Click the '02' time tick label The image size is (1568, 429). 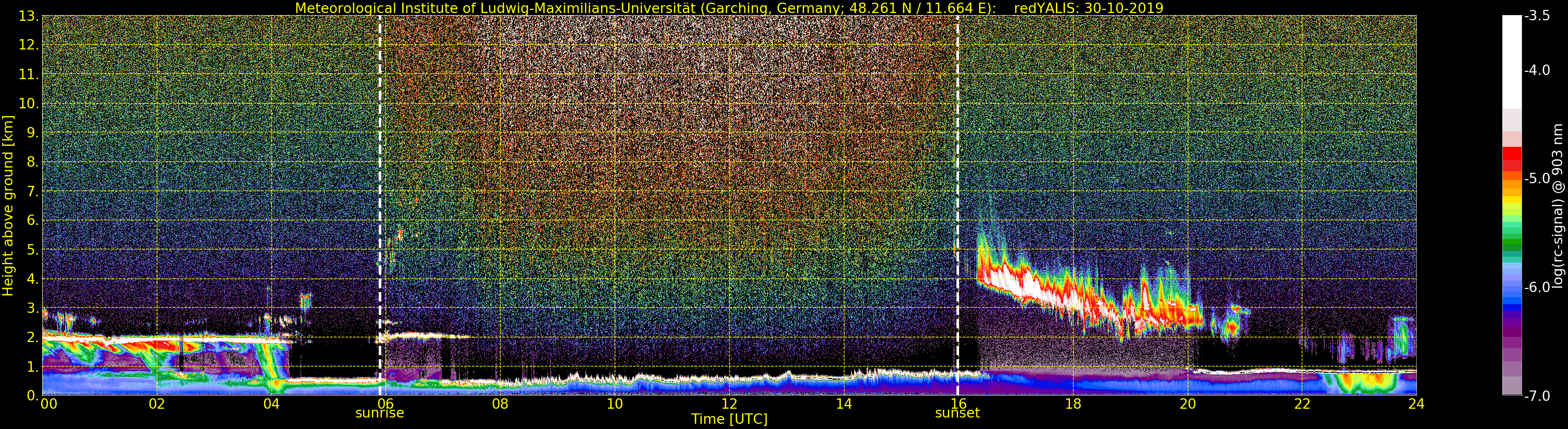(x=156, y=403)
